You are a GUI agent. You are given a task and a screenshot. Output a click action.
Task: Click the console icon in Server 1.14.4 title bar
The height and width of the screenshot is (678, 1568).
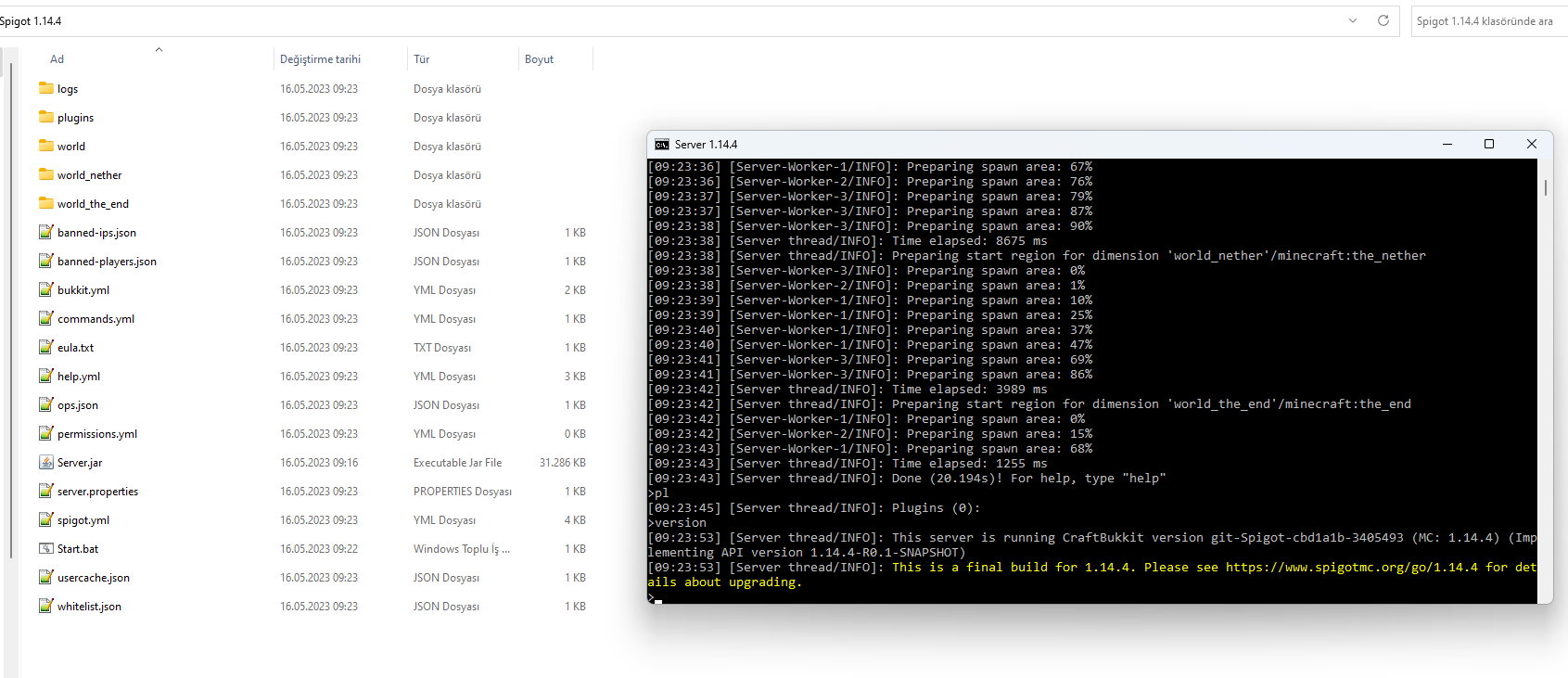661,145
